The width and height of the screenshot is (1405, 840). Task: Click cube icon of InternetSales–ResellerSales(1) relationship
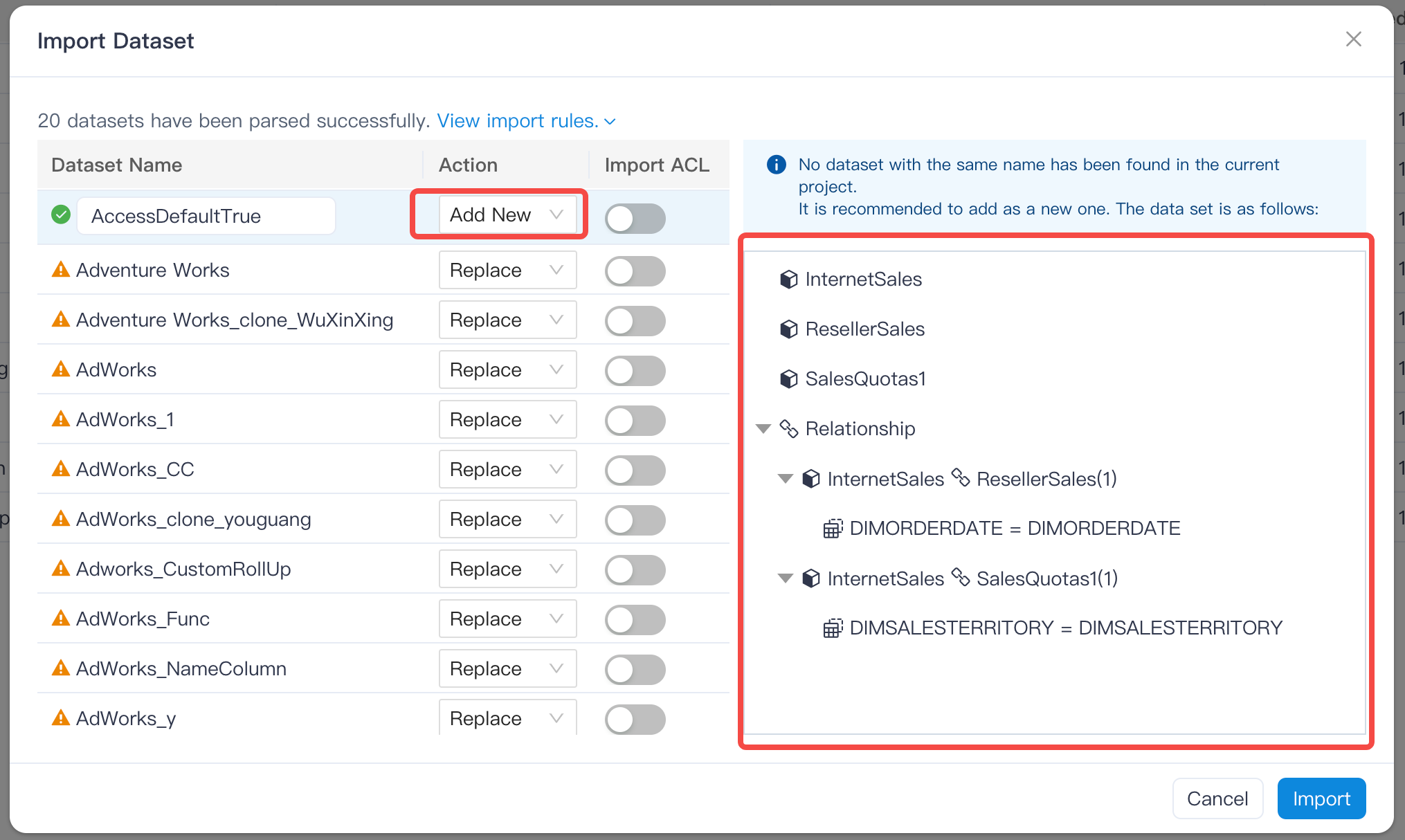click(x=811, y=479)
